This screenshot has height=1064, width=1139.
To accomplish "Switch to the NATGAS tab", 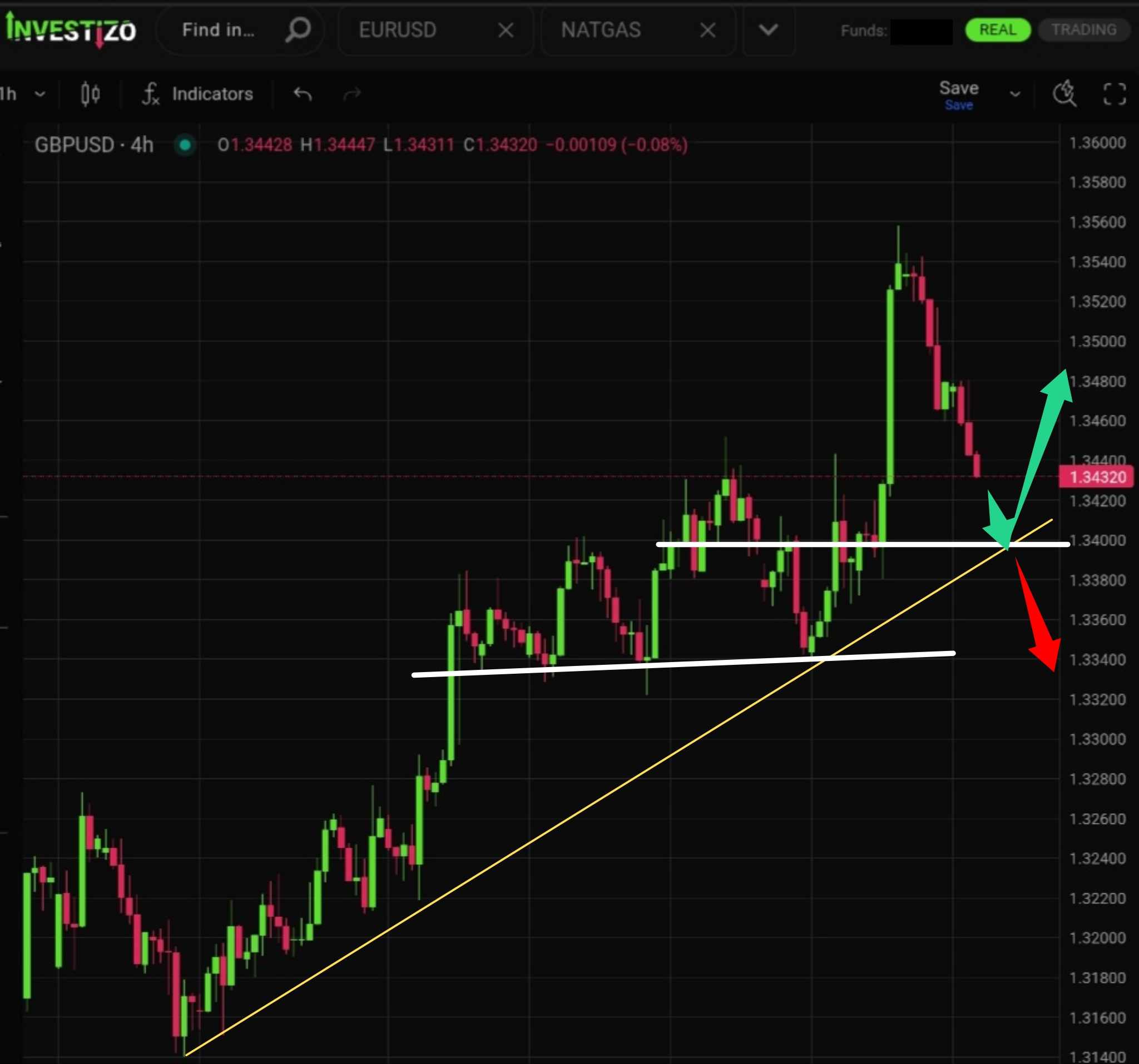I will [601, 30].
